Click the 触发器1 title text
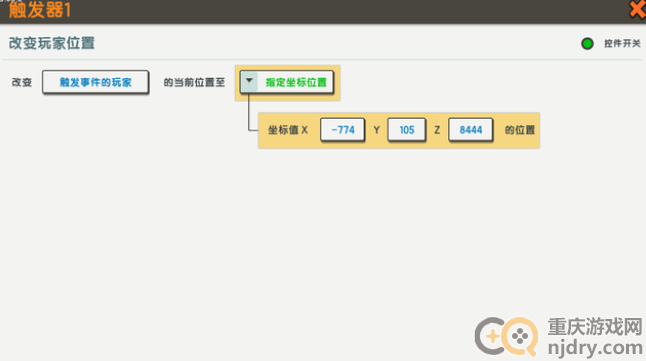Screen dimensions: 646x361 click(x=40, y=9)
